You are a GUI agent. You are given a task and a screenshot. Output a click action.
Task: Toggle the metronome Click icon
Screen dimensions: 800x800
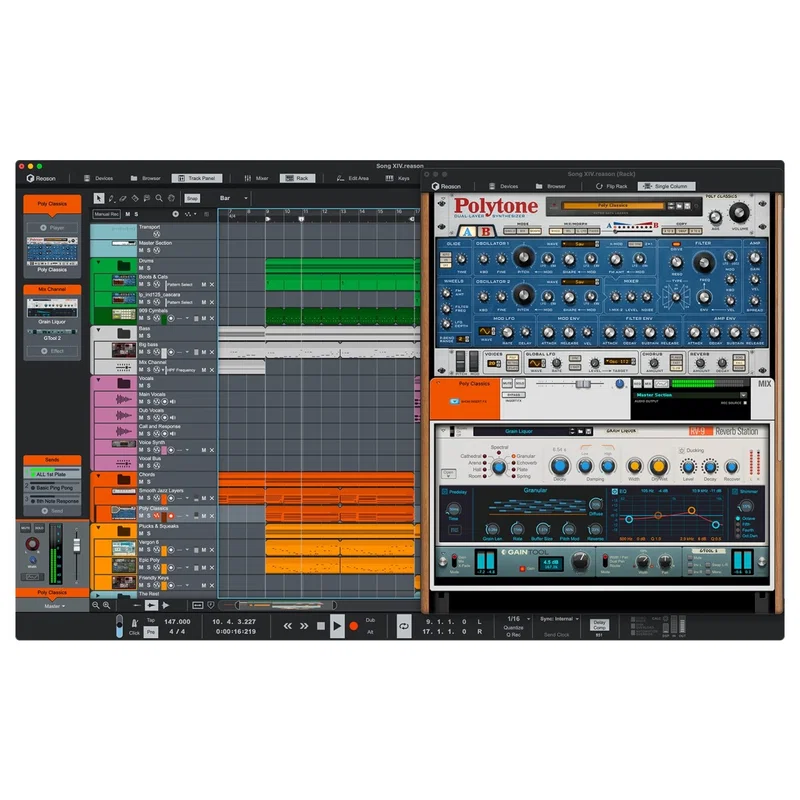point(135,623)
